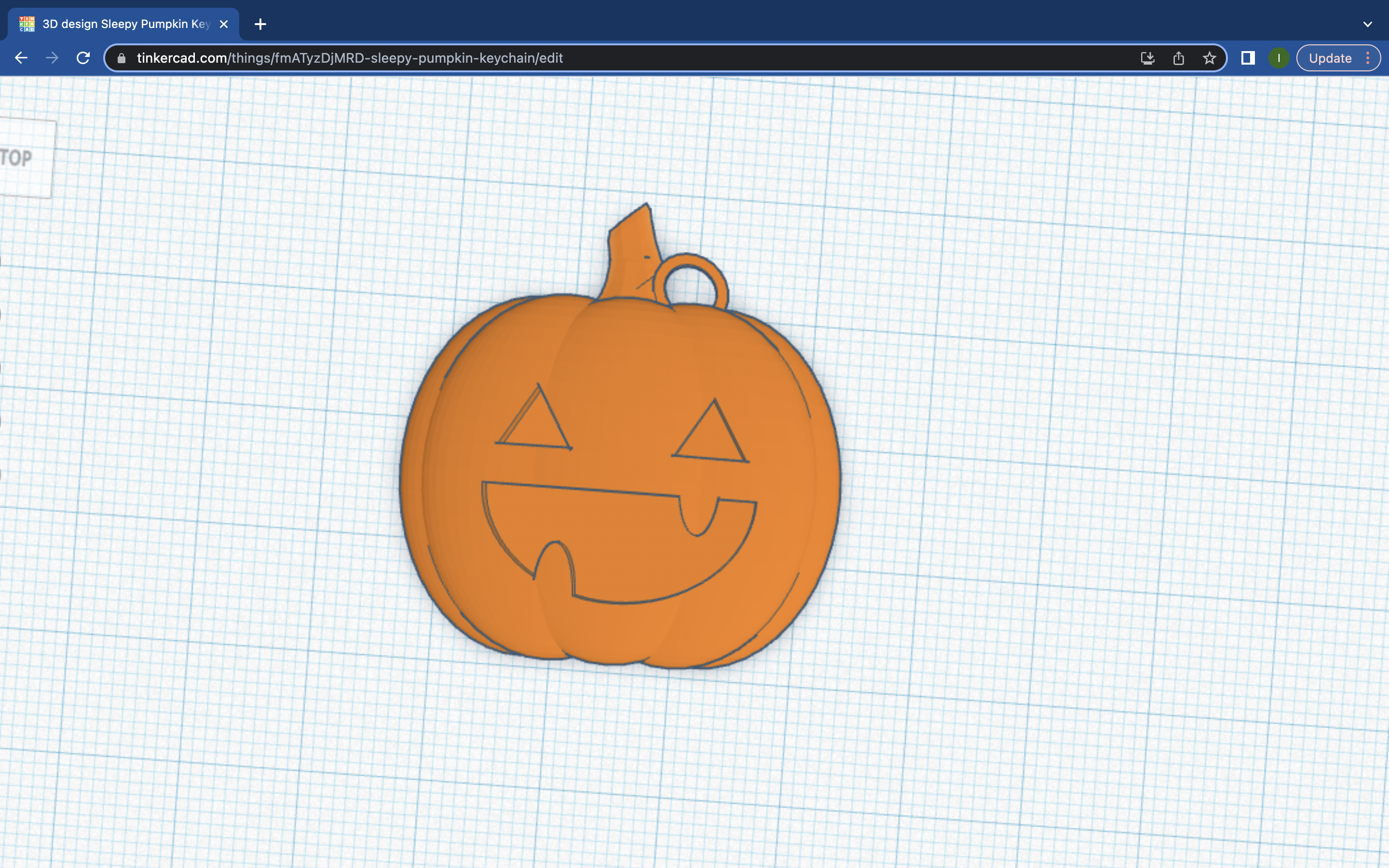1389x868 pixels.
Task: Open the browser three-dot menu
Action: pyautogui.click(x=1368, y=58)
